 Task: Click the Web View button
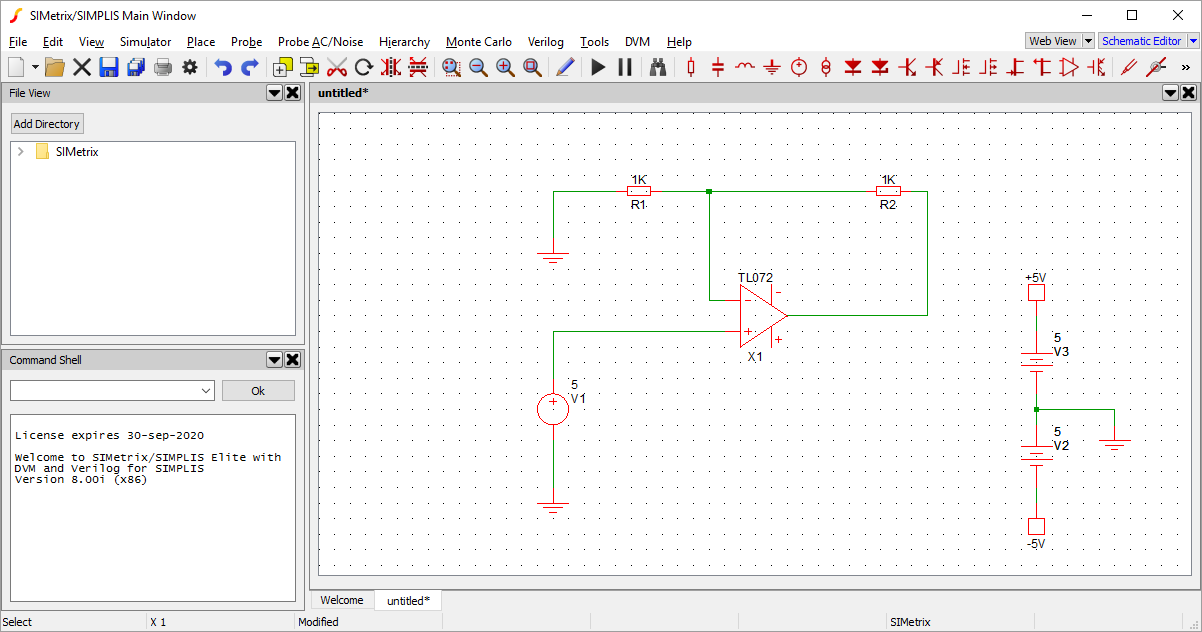click(1053, 41)
